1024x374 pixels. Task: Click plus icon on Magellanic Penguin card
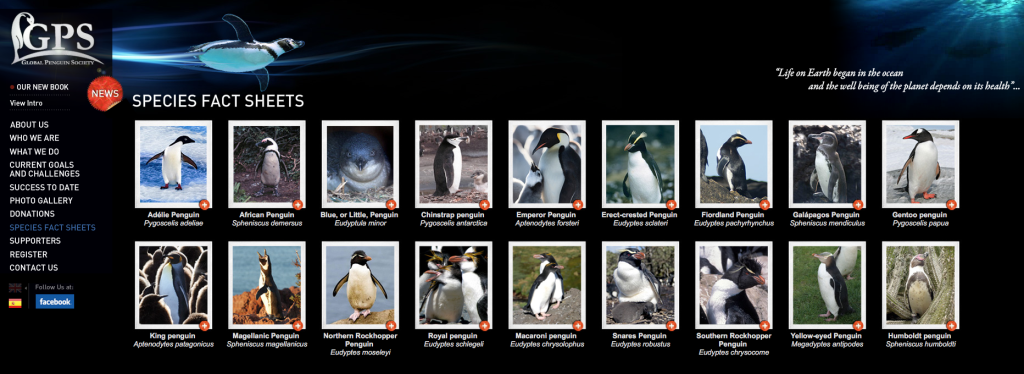tap(297, 325)
